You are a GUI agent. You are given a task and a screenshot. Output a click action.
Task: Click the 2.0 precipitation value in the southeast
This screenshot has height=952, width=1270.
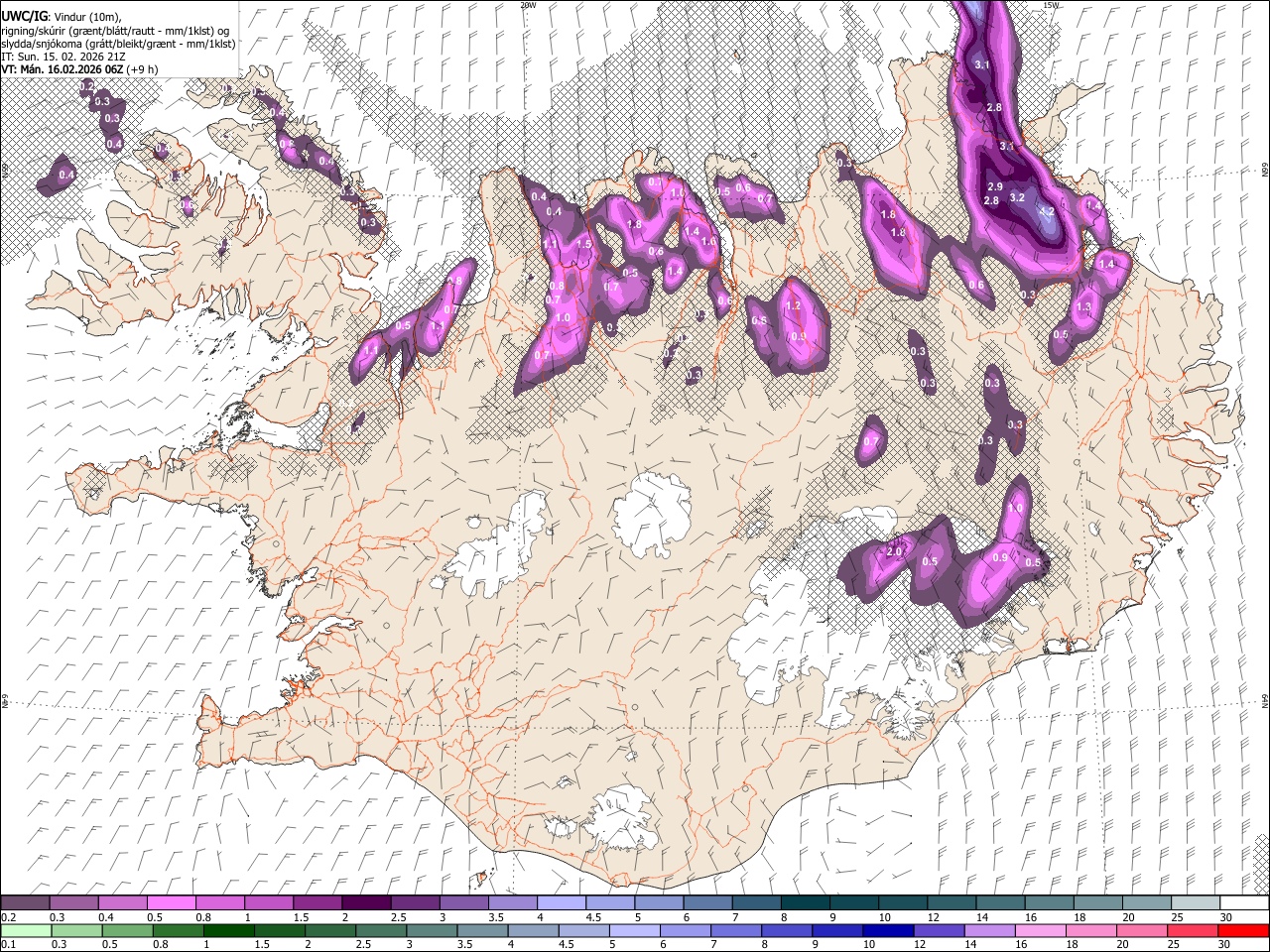click(x=894, y=551)
